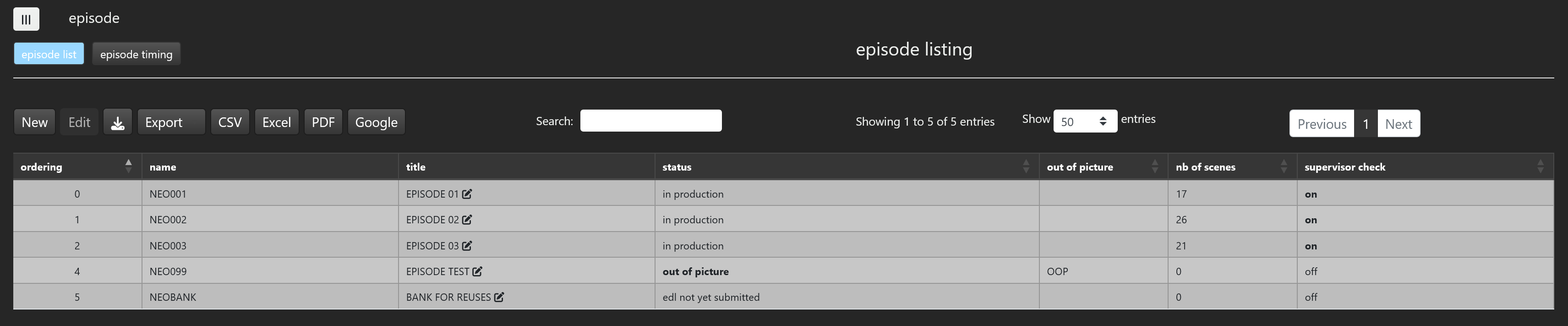
Task: Sort by ordering column arrows
Action: coord(128,166)
